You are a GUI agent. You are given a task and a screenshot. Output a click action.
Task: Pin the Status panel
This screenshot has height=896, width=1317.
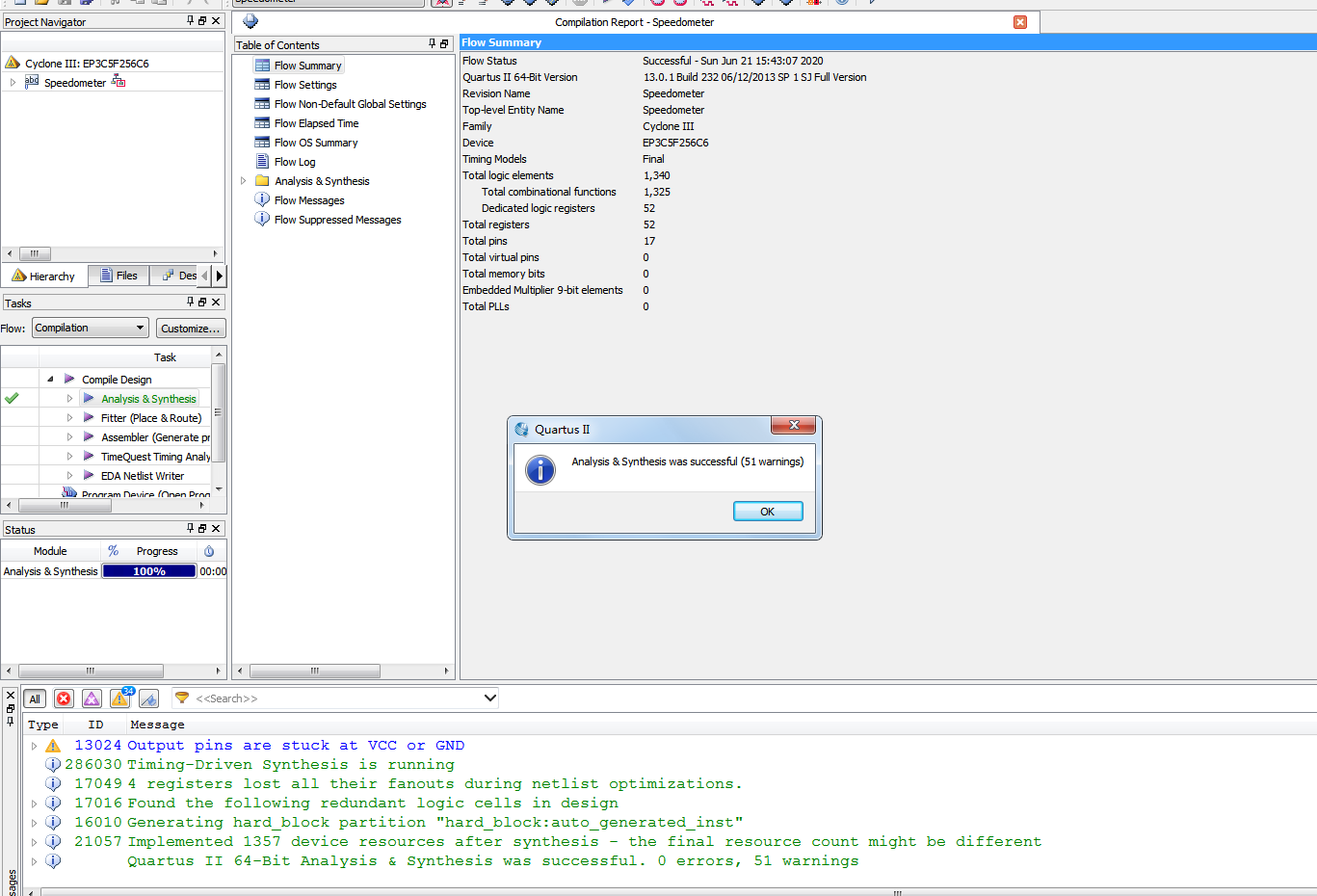[x=190, y=529]
